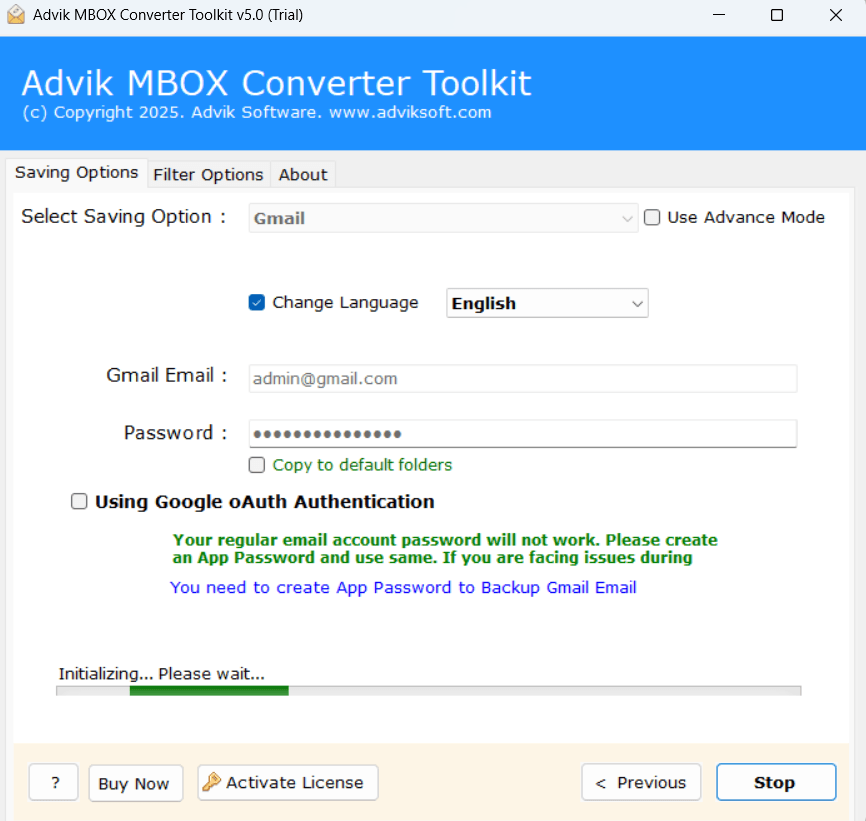This screenshot has height=821, width=866.
Task: Enable the Use Advance Mode checkbox
Action: pos(652,218)
